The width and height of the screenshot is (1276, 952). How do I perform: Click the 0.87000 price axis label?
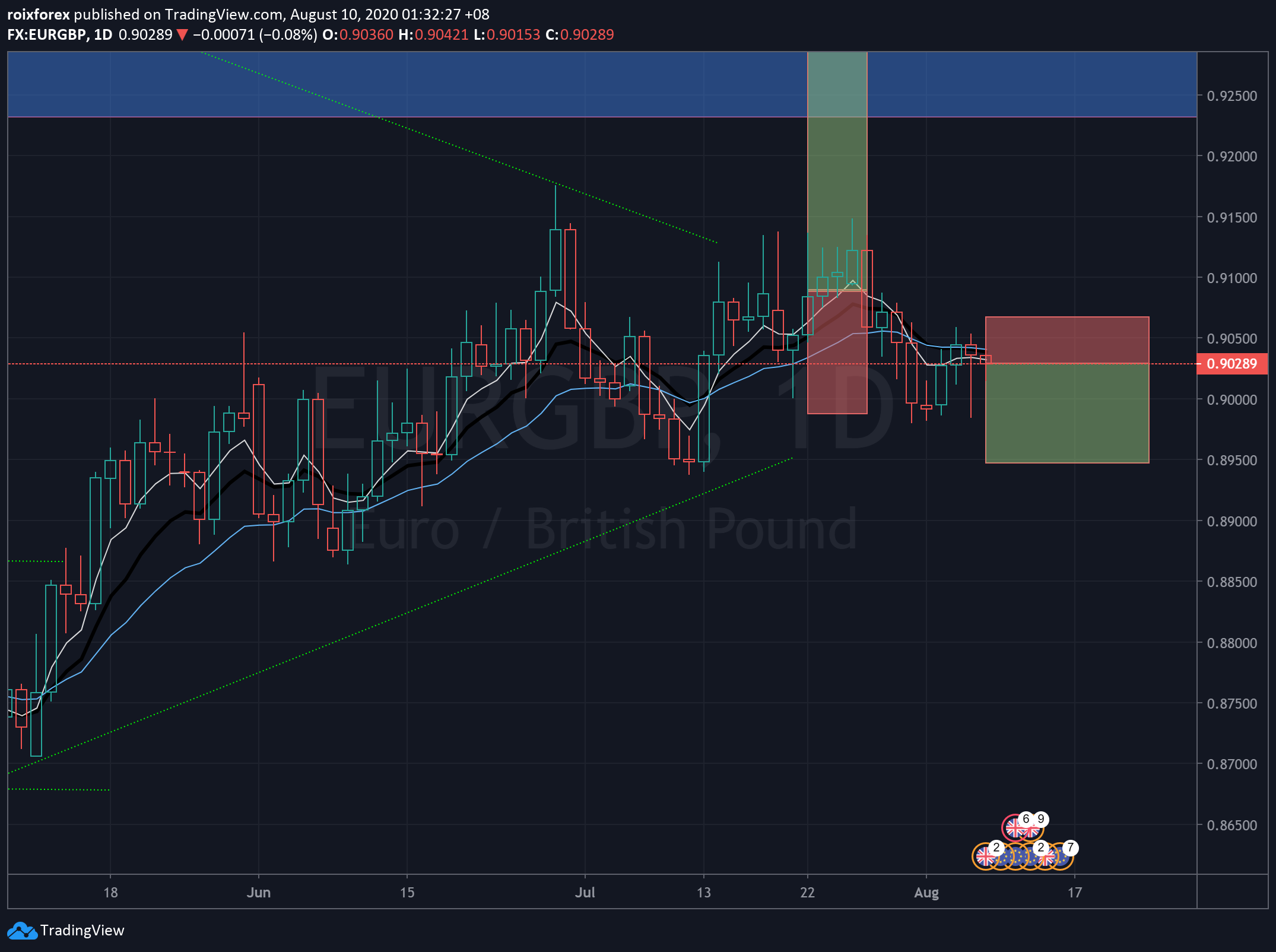pos(1232,764)
